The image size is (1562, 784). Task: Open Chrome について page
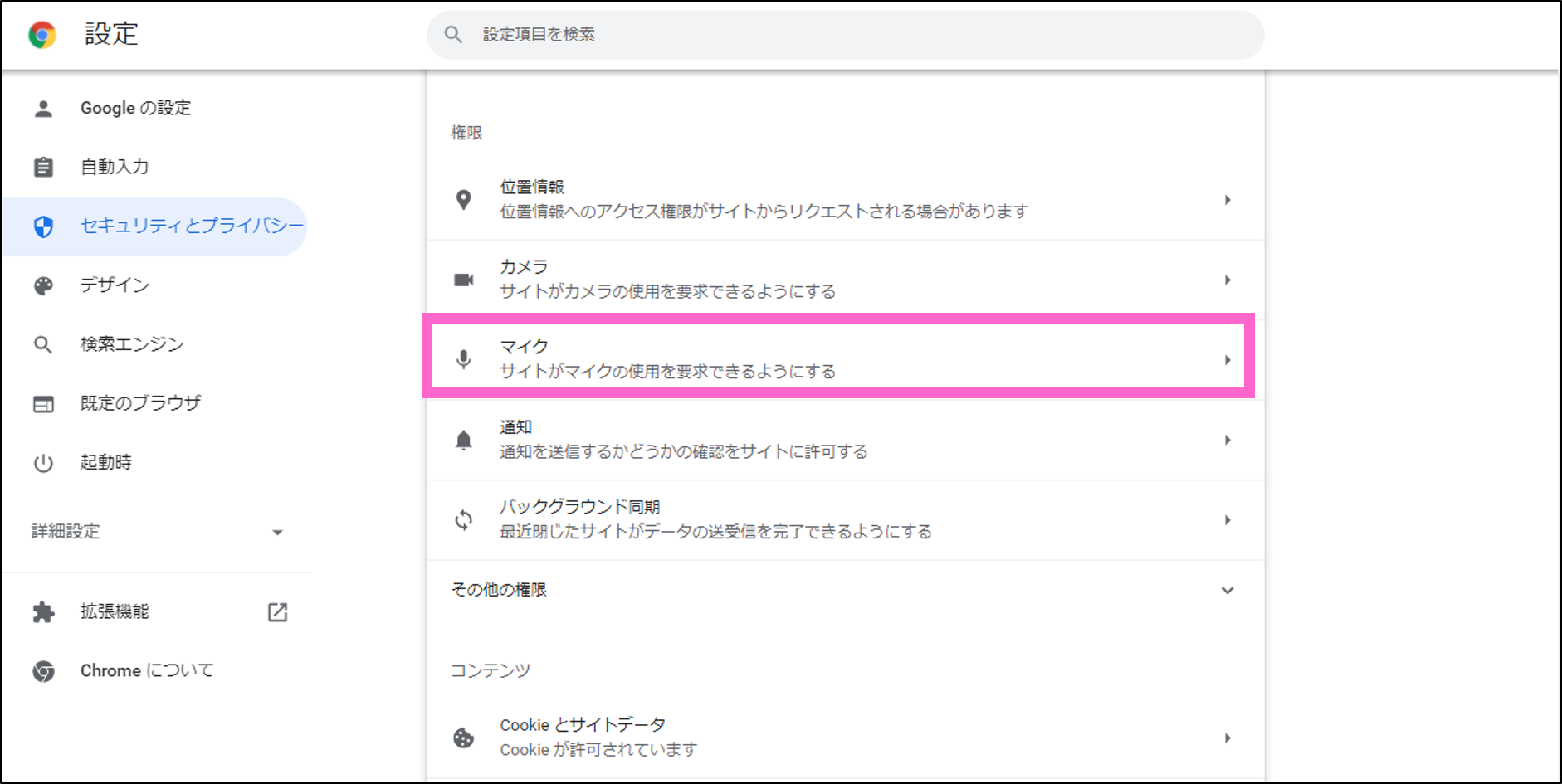(x=147, y=670)
